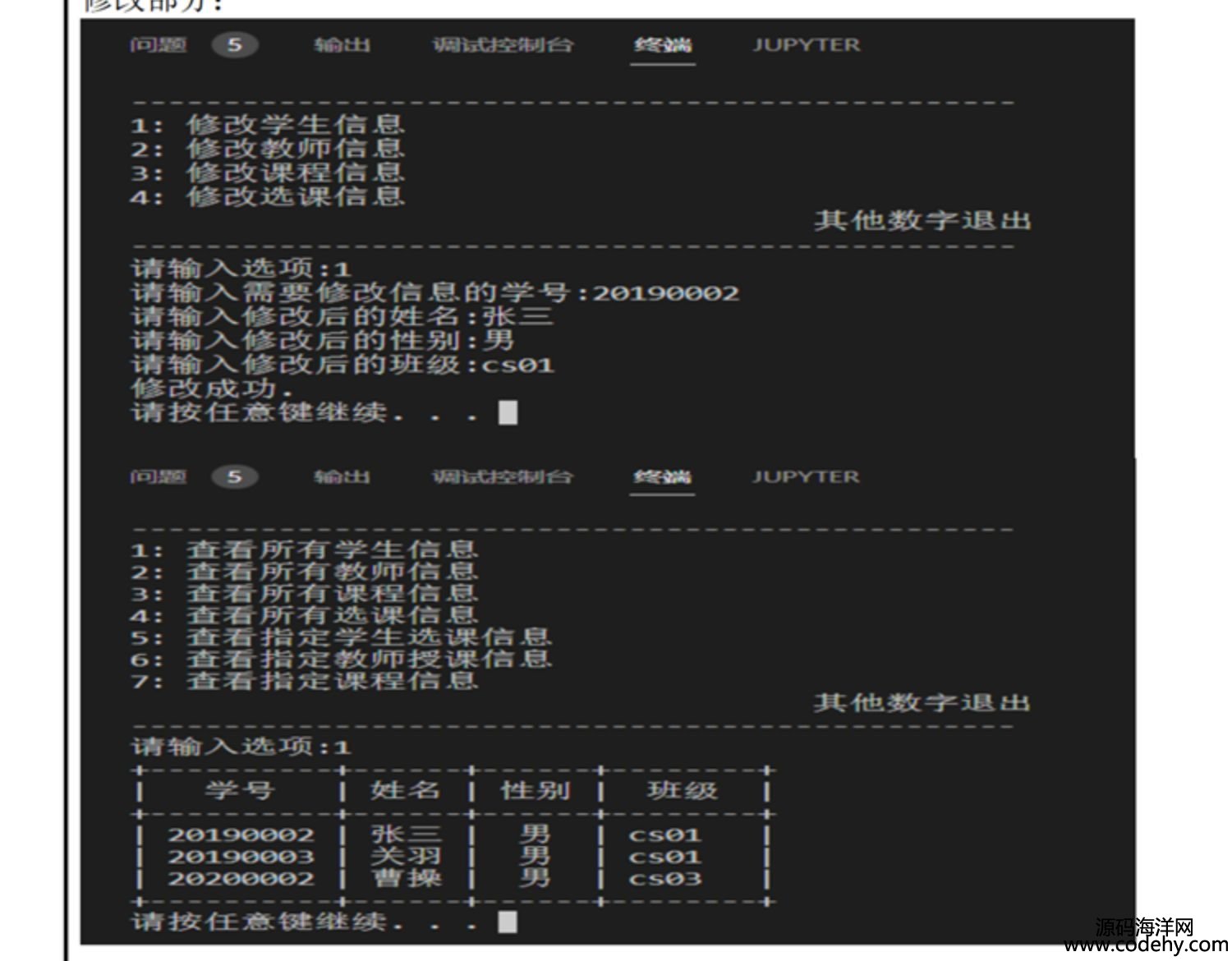Click the terminal cursor after 修改成功 prompt

(508, 412)
